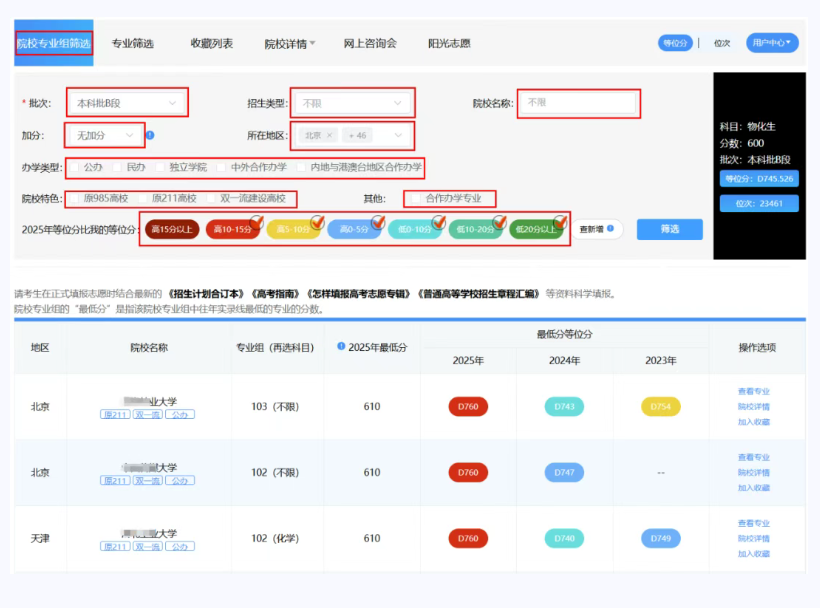This screenshot has height=608, width=820.
Task: Click 查看专业 link in first row
Action: tap(754, 391)
